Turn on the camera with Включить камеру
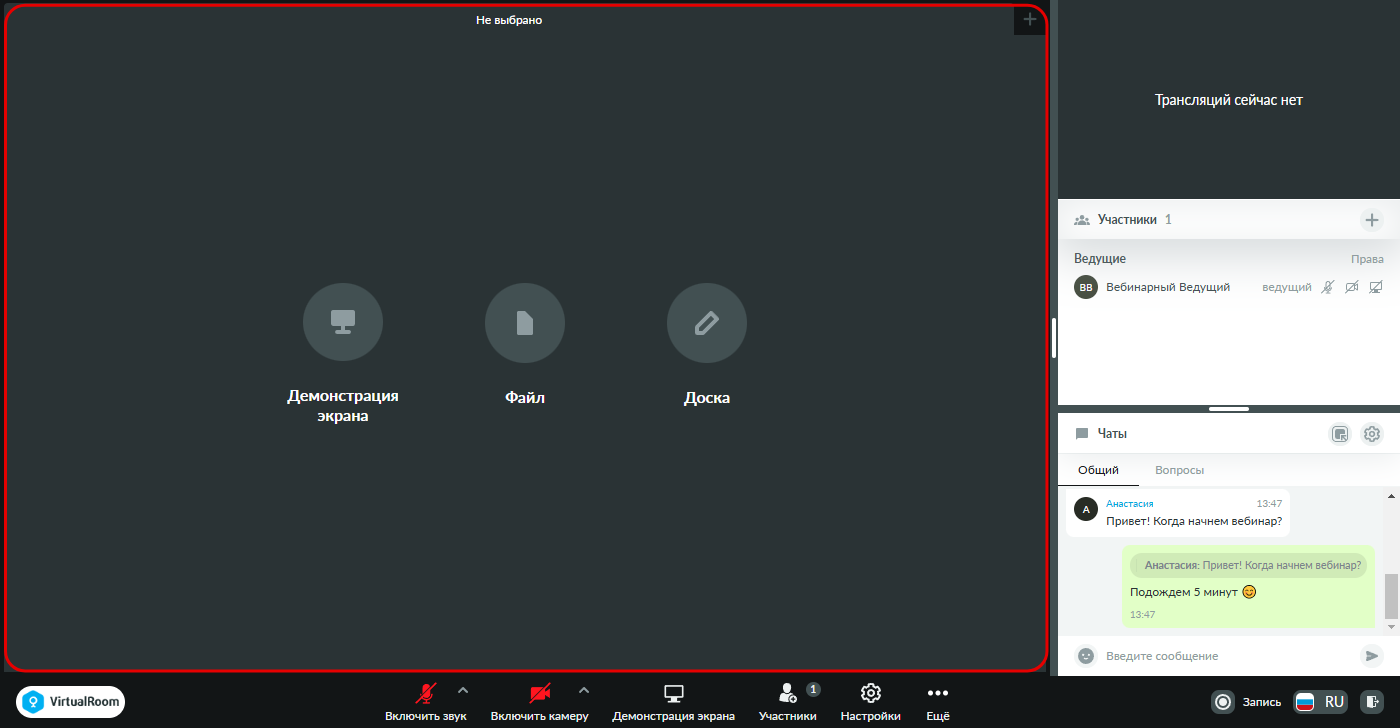Image resolution: width=1400 pixels, height=728 pixels. (x=540, y=702)
